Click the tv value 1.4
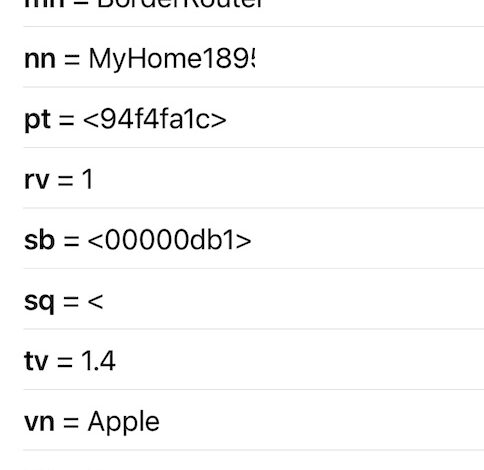 point(98,361)
